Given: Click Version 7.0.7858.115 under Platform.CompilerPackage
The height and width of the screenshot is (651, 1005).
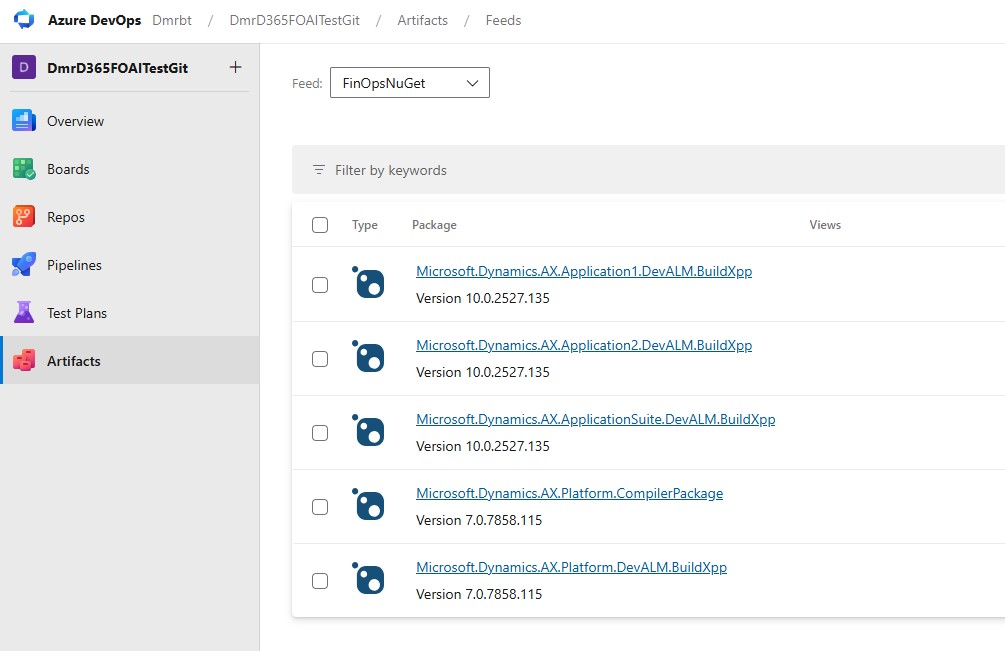Looking at the screenshot, I should (479, 520).
